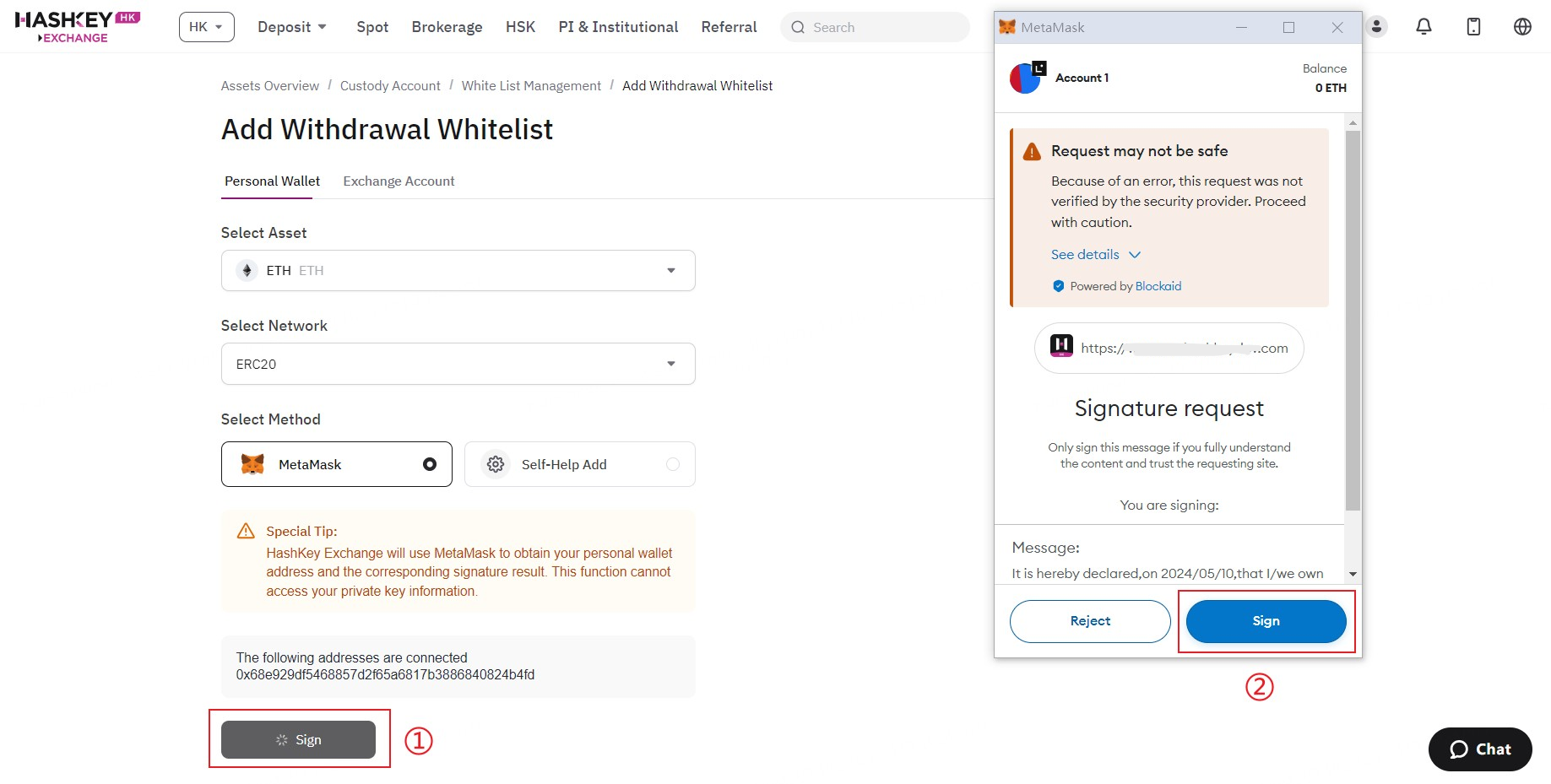Screen dimensions: 1551x784
Task: Expand See details in MetaMask warning
Action: [1095, 255]
